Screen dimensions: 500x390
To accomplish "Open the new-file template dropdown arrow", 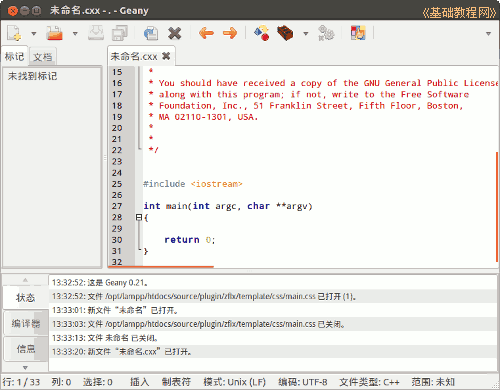I will tap(34, 33).
